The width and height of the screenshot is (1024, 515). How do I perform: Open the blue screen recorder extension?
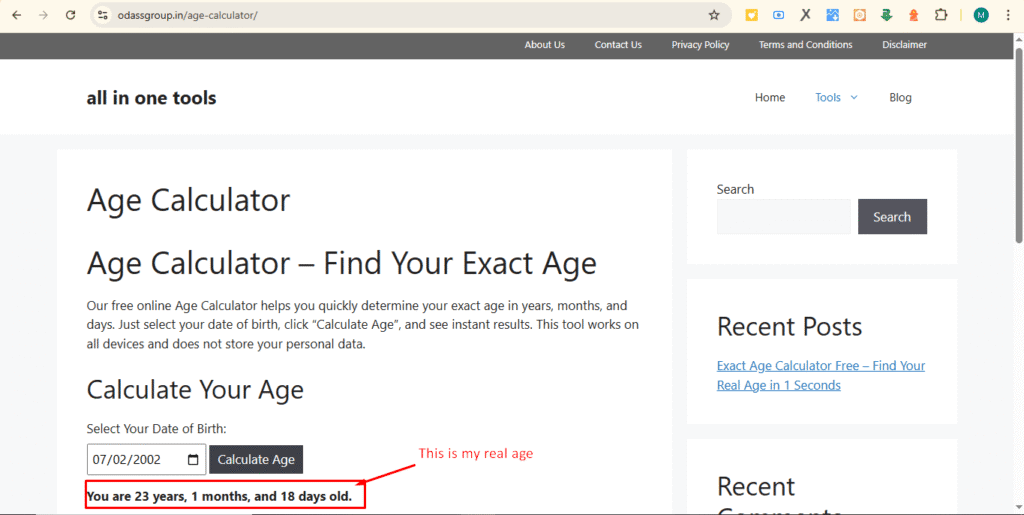[x=778, y=15]
